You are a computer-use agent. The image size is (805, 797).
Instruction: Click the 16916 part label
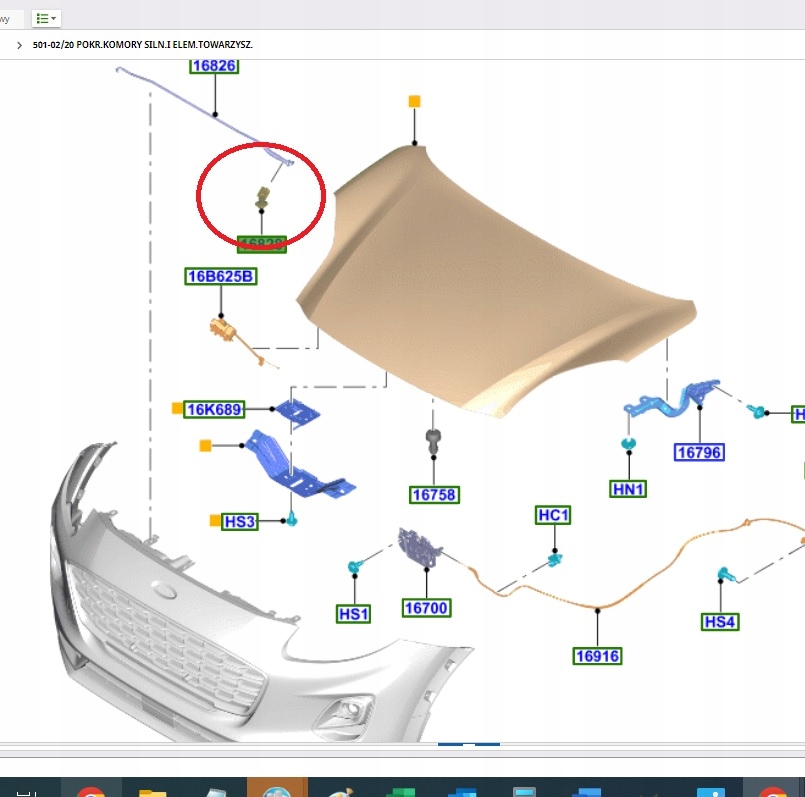point(597,656)
